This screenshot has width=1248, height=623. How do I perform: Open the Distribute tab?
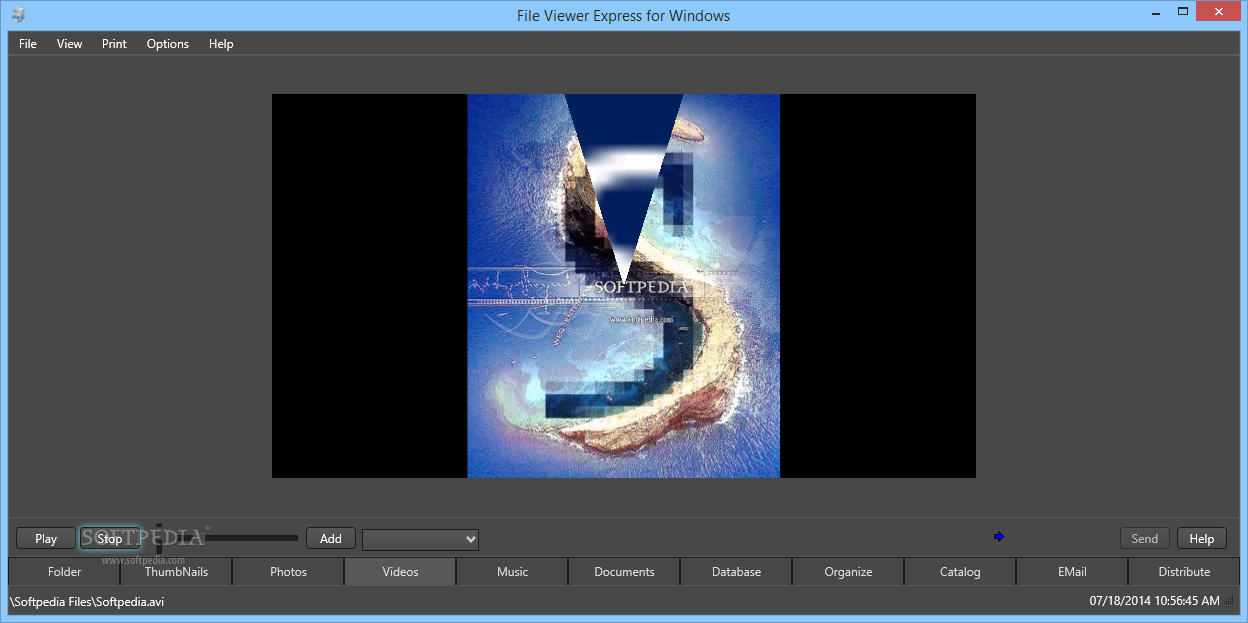point(1185,572)
